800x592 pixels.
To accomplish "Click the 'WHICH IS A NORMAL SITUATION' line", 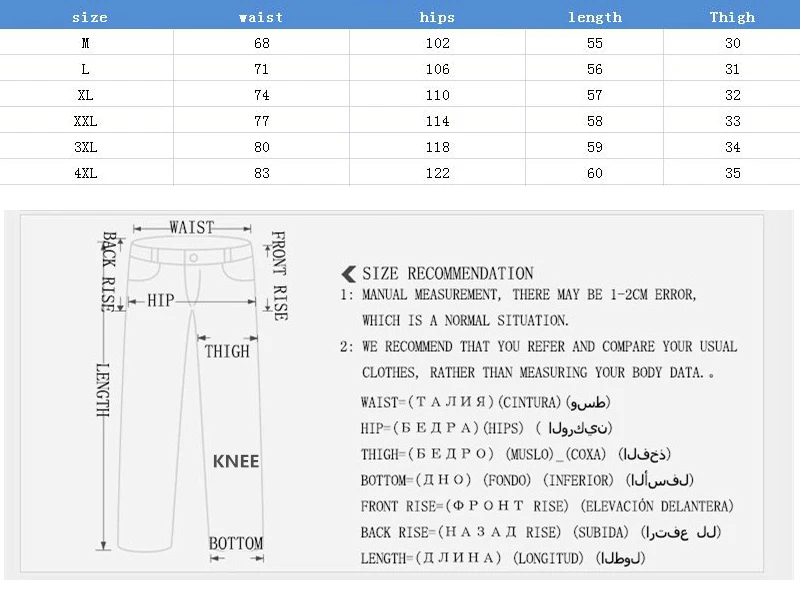I will (x=465, y=320).
